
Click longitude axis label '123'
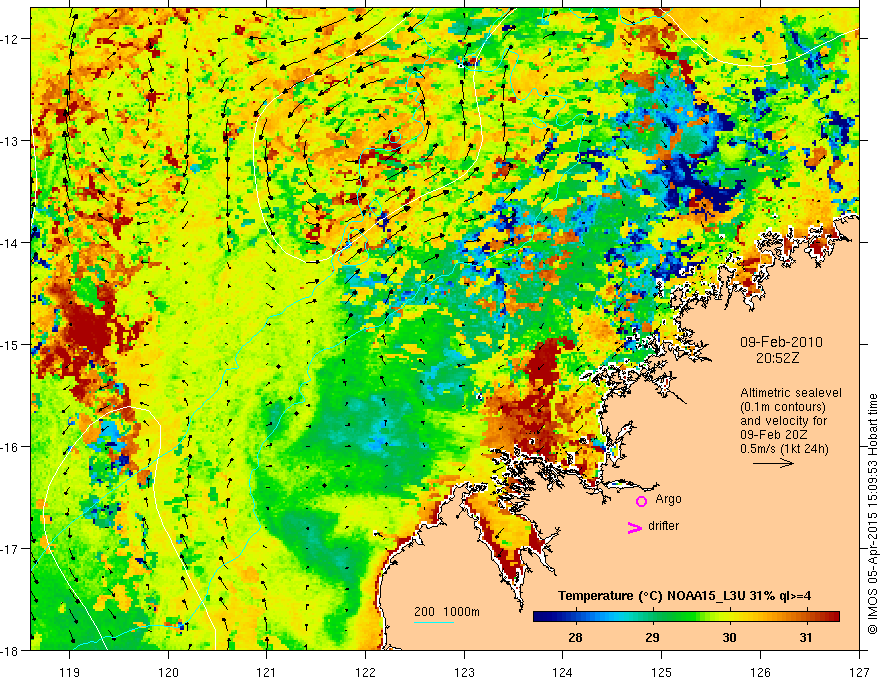click(464, 672)
